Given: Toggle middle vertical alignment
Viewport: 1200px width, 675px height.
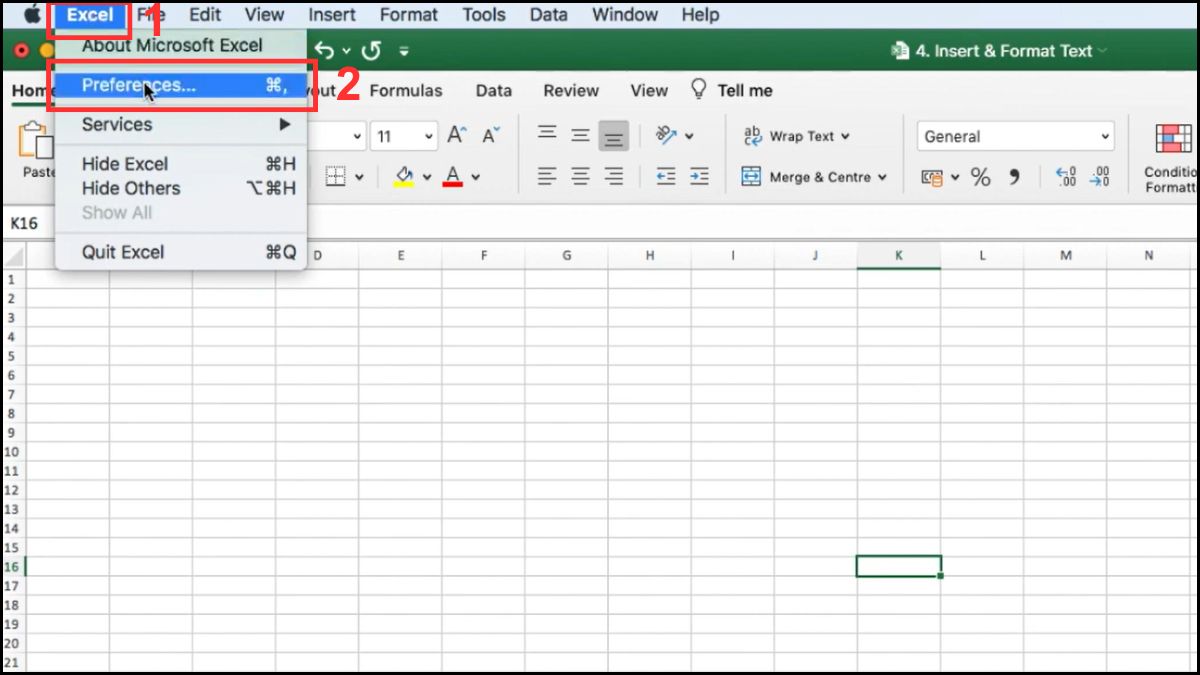Looking at the screenshot, I should coord(581,133).
